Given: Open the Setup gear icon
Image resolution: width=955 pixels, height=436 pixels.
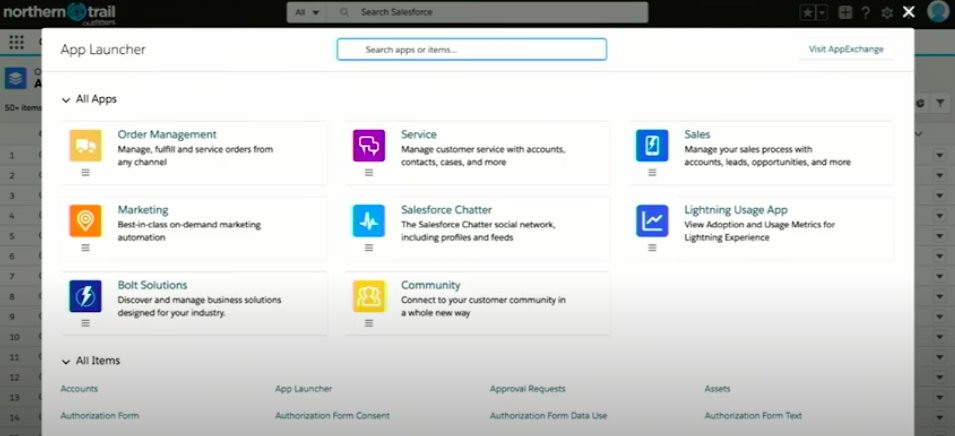Looking at the screenshot, I should click(887, 13).
